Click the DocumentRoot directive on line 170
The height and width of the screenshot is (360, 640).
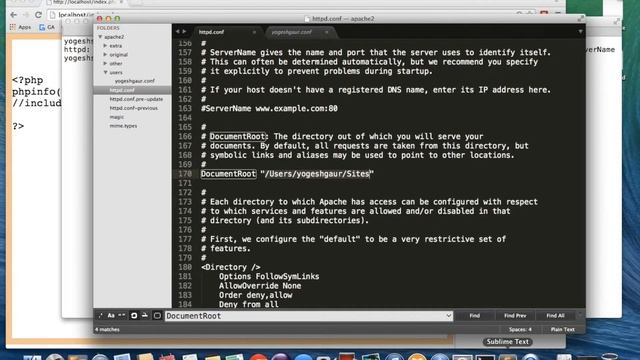point(228,174)
